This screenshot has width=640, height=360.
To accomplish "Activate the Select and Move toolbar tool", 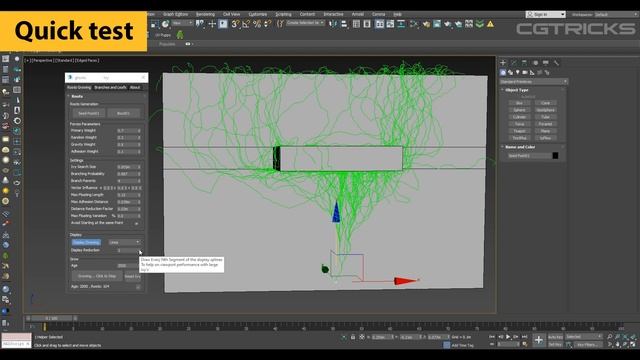I will [x=212, y=24].
